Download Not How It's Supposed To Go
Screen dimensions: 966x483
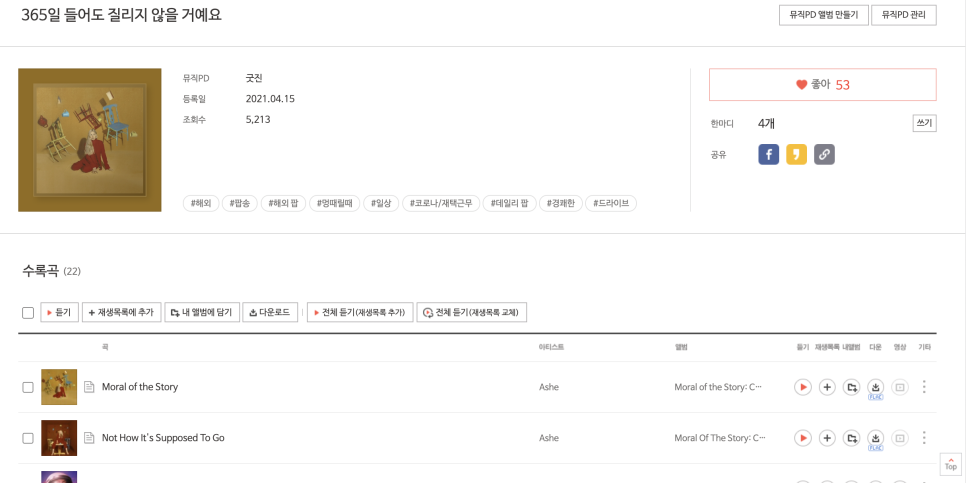point(875,438)
